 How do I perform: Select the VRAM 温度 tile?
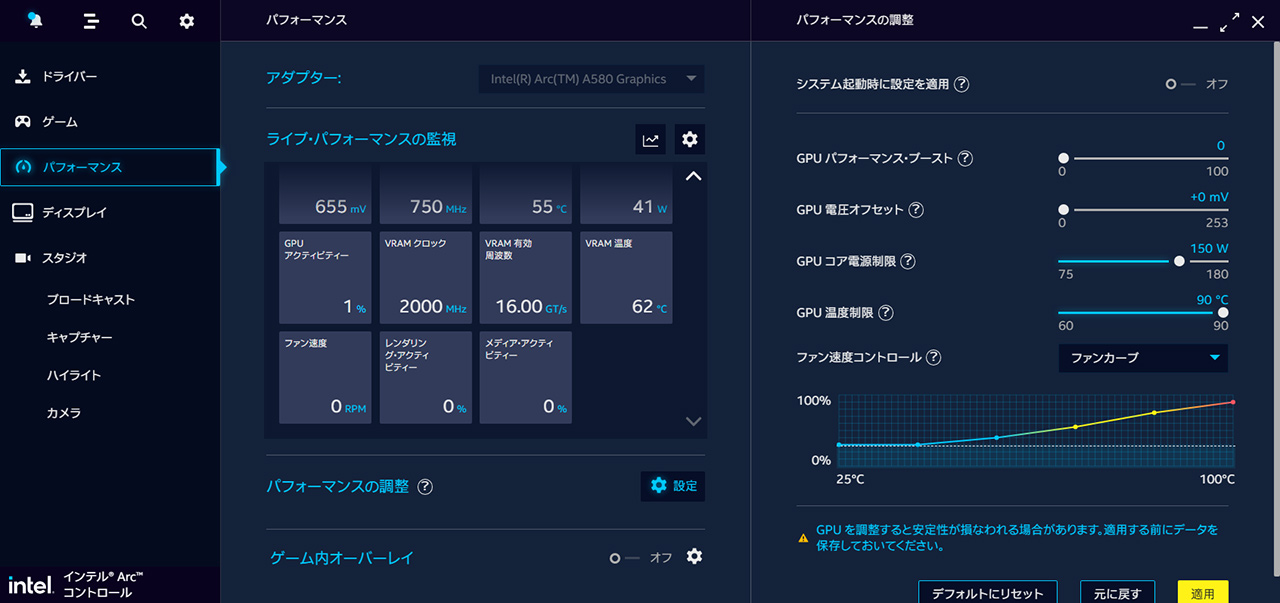(x=627, y=278)
